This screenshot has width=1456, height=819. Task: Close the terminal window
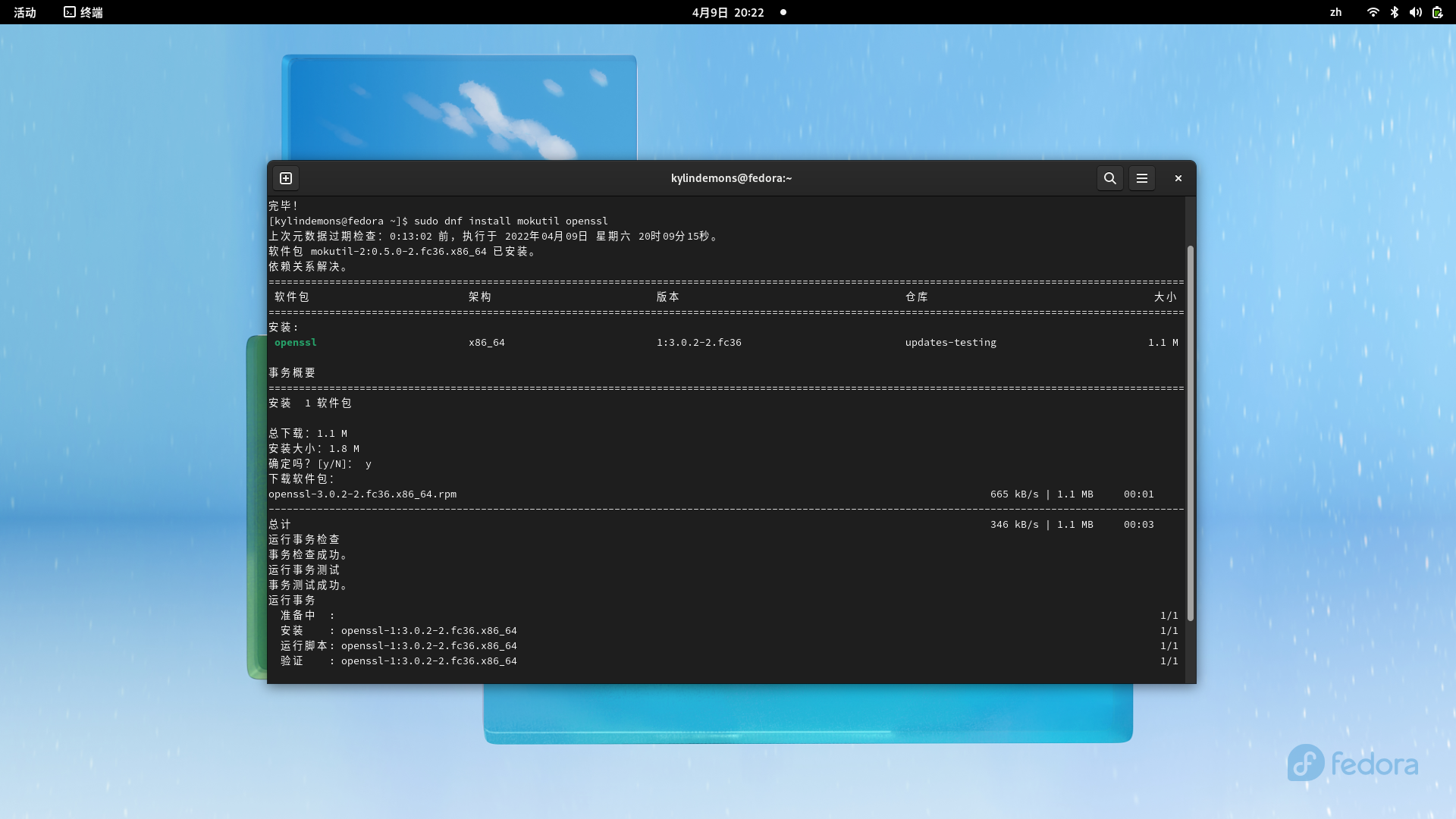(x=1178, y=178)
